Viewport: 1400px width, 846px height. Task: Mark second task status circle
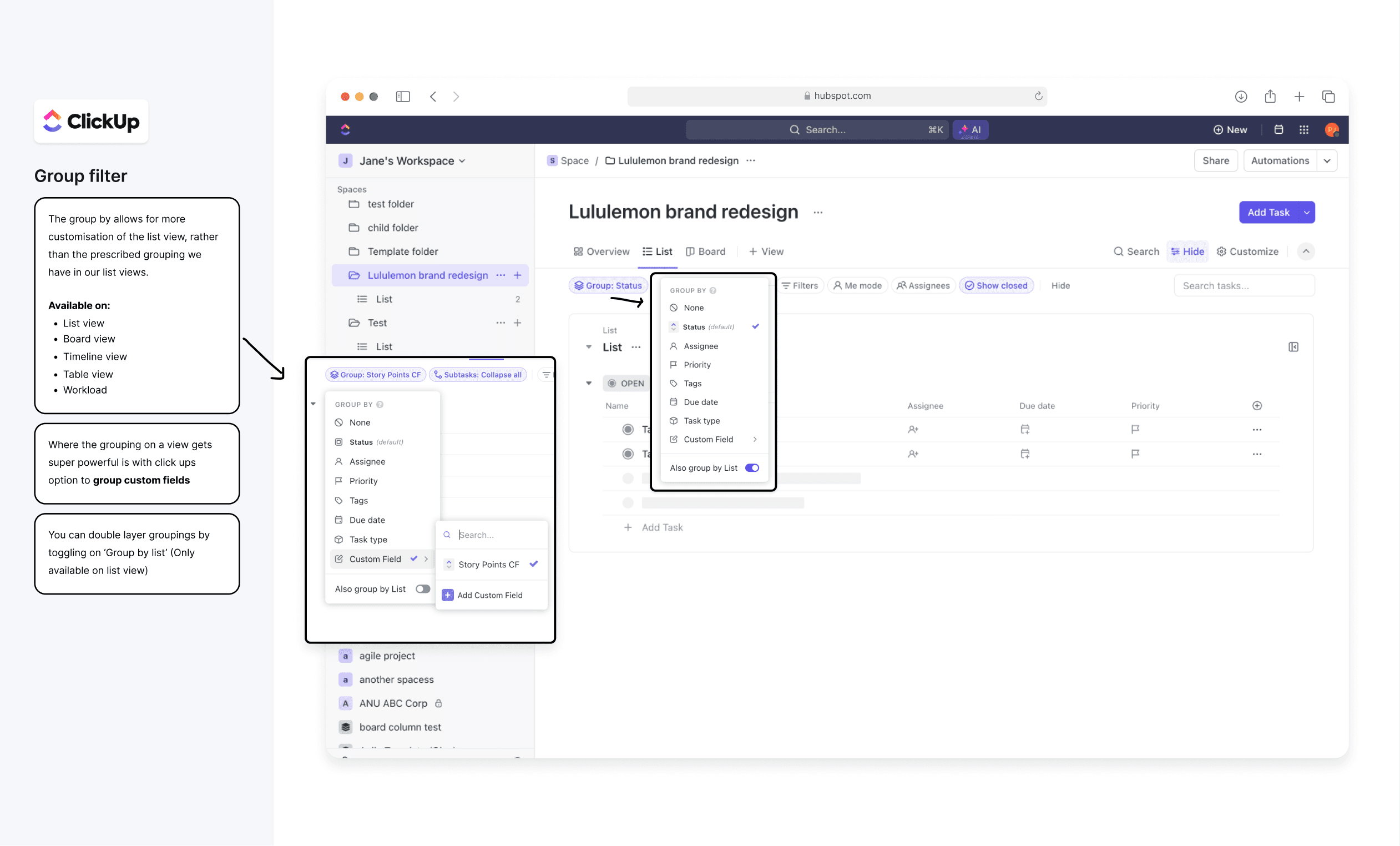(x=627, y=454)
